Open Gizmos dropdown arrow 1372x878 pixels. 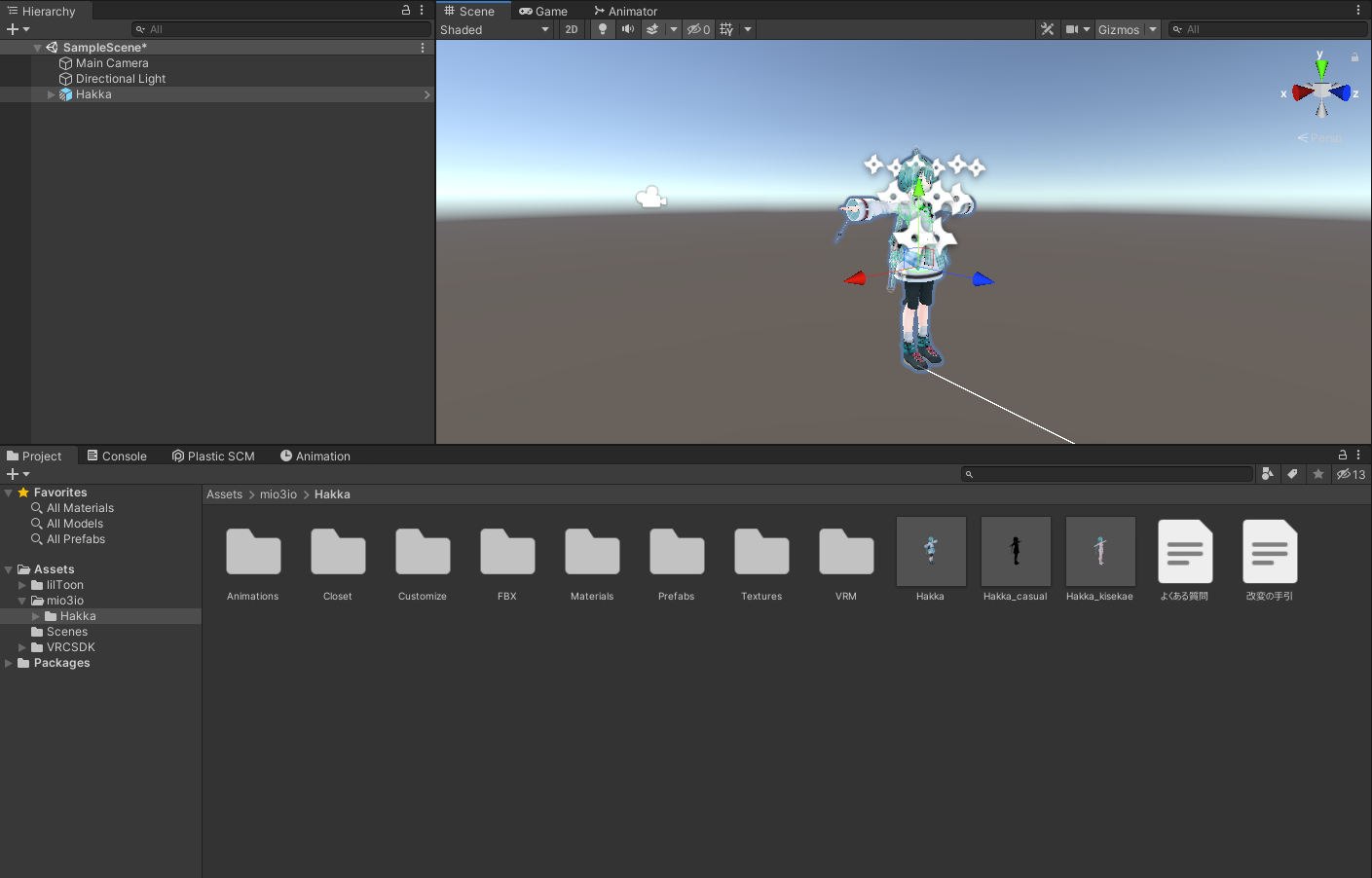[x=1153, y=29]
